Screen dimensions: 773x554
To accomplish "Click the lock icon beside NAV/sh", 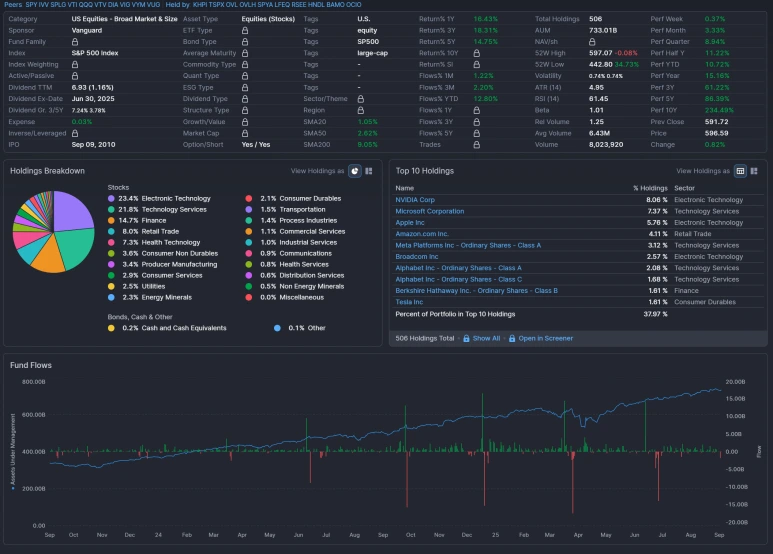I will [592, 42].
